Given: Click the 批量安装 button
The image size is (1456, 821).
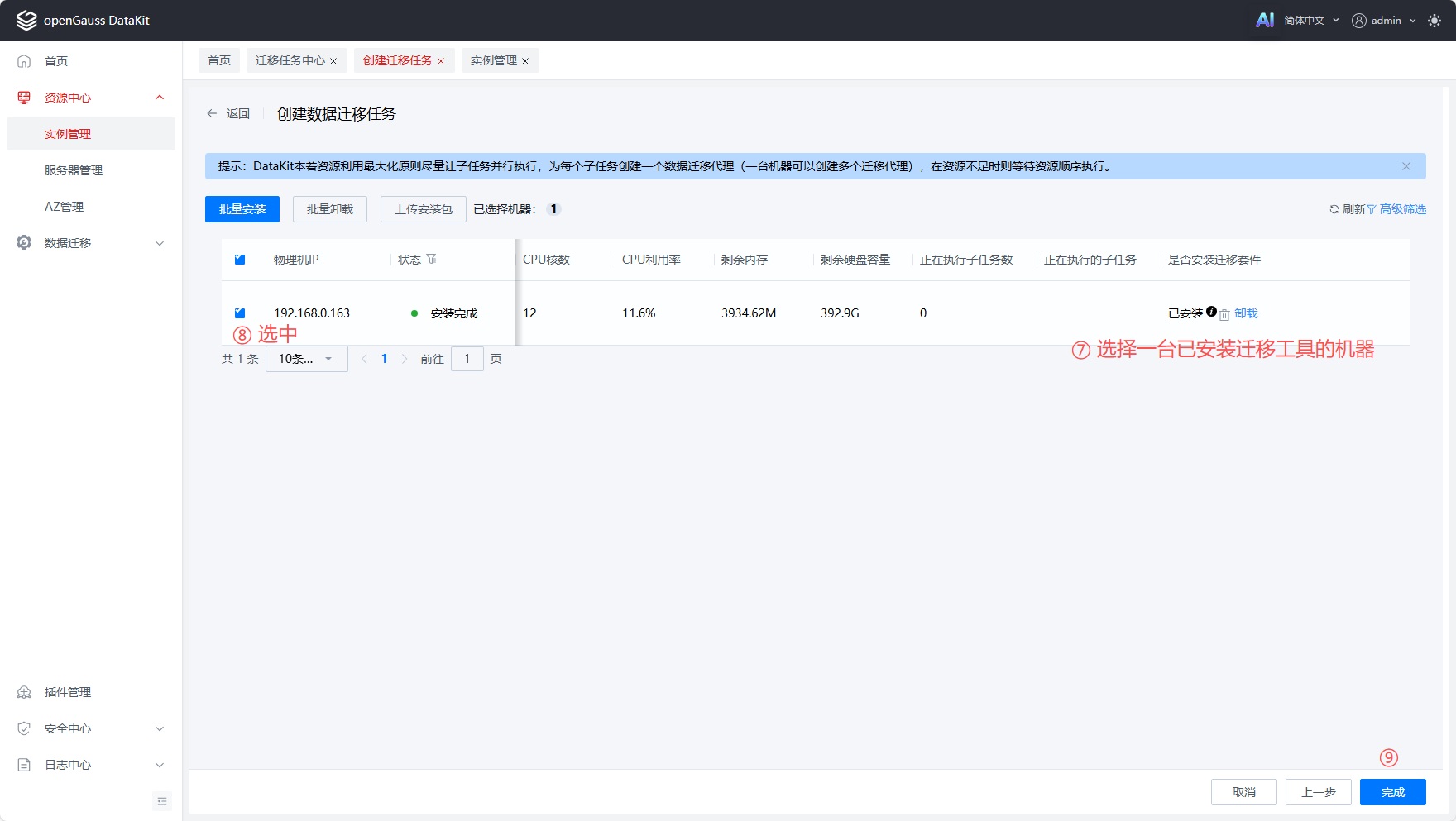Looking at the screenshot, I should click(x=242, y=209).
